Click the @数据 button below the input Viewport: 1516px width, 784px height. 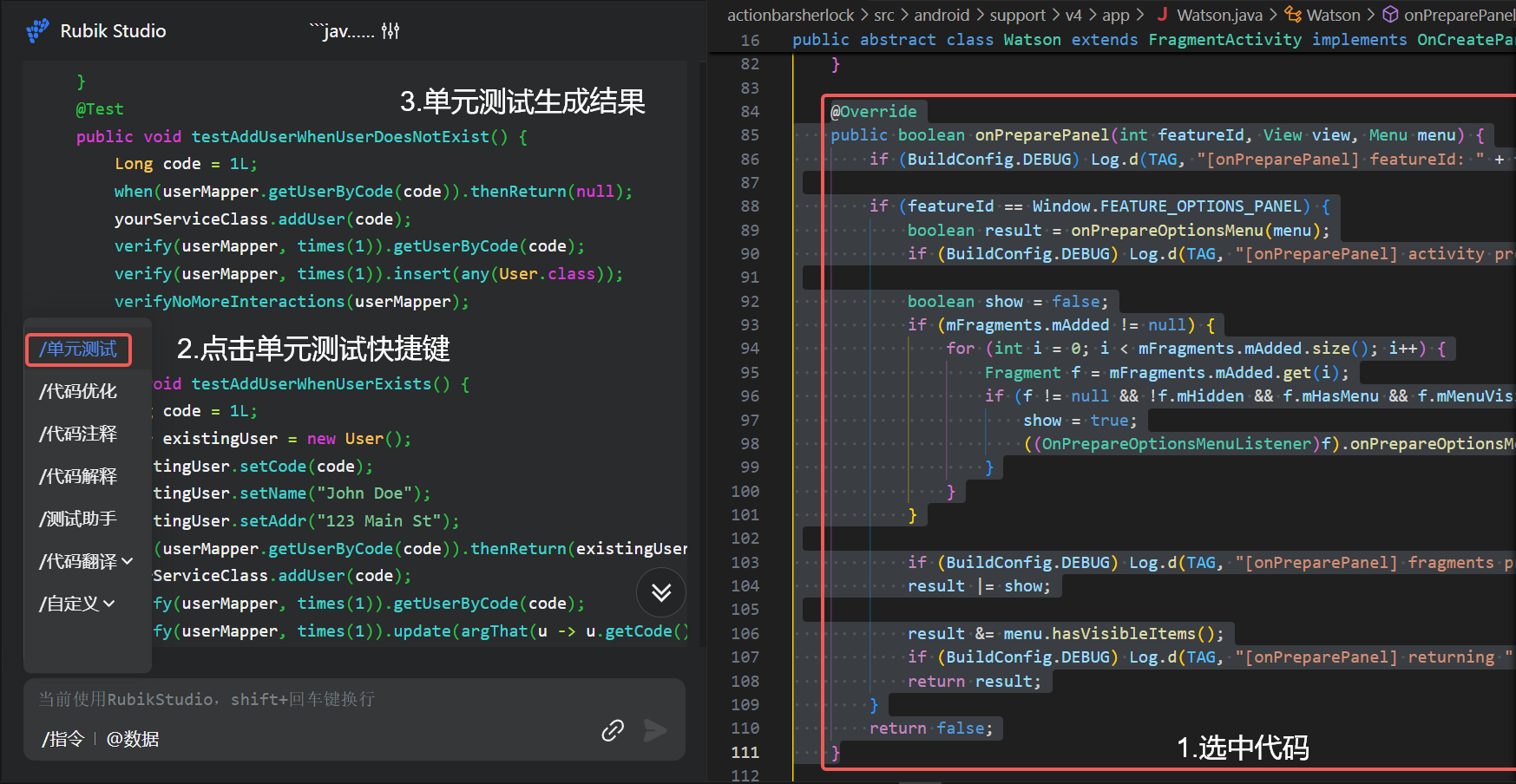[133, 739]
